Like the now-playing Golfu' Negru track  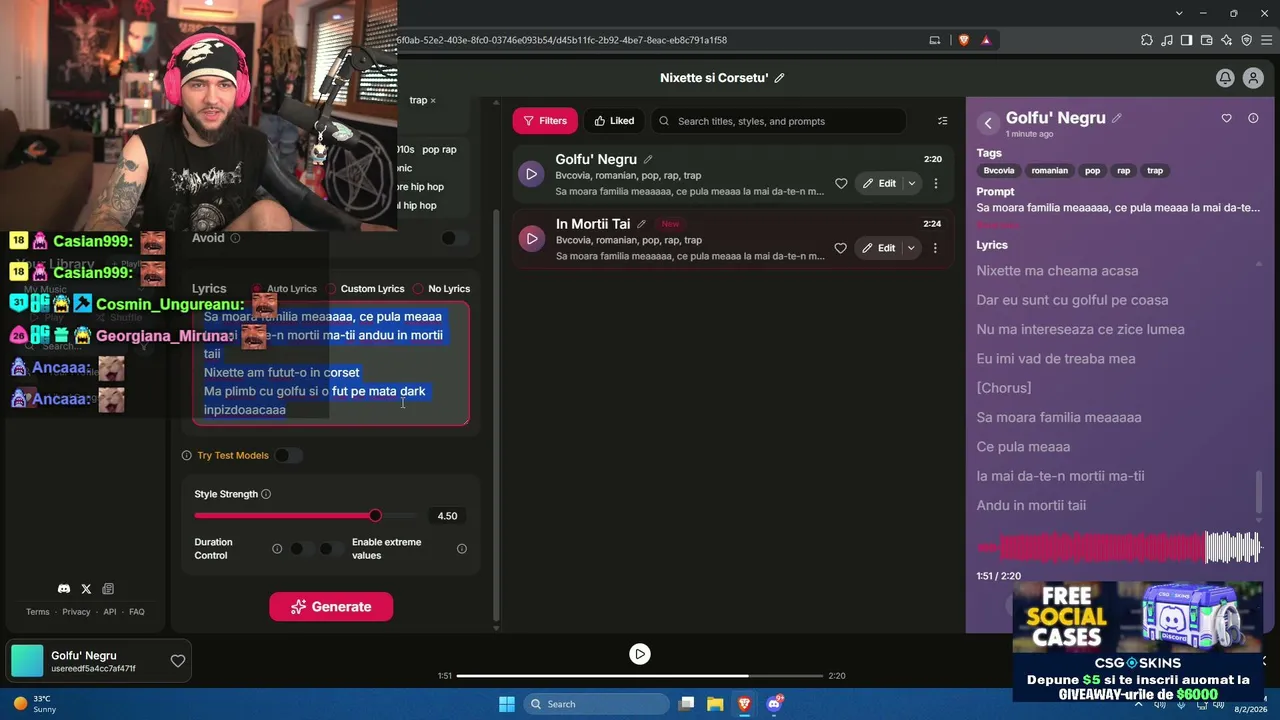pyautogui.click(x=177, y=661)
